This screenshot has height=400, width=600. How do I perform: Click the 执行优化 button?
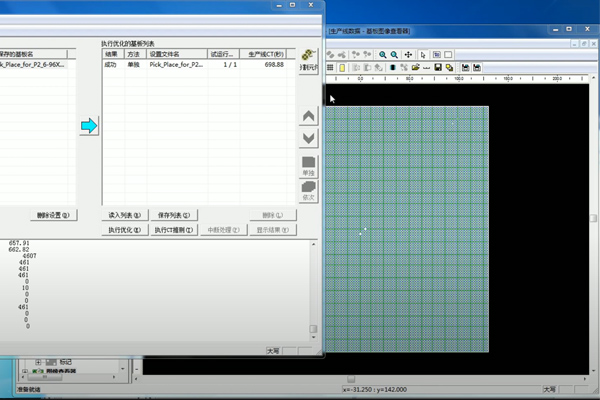[125, 230]
